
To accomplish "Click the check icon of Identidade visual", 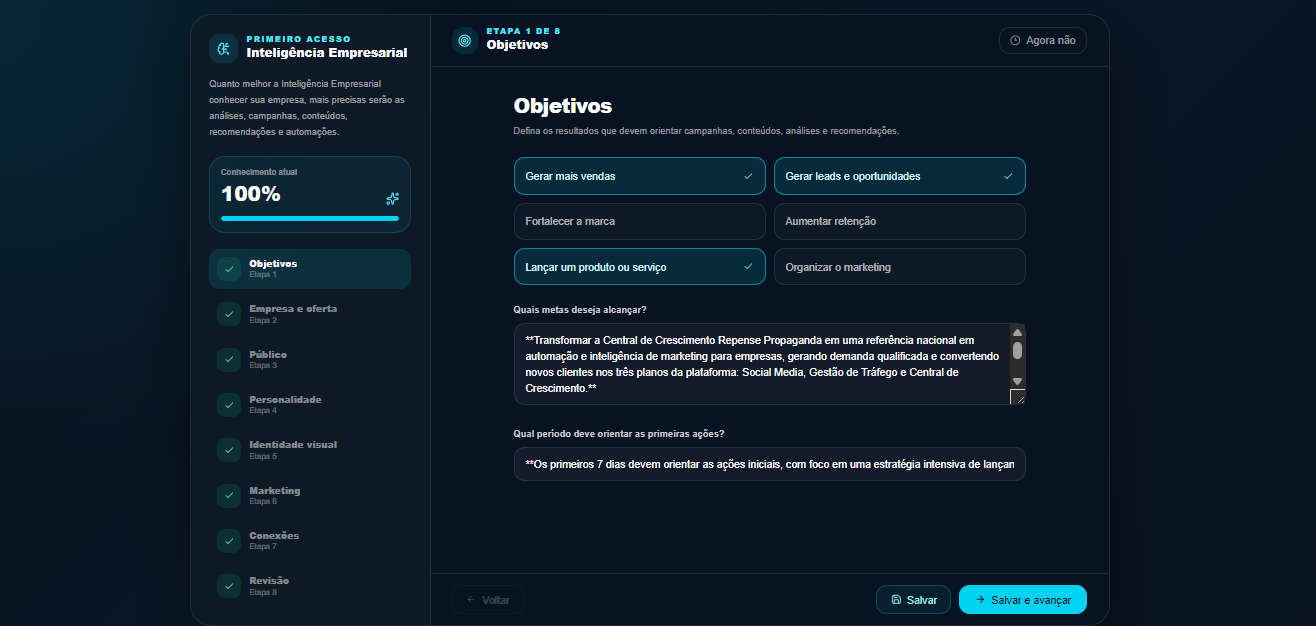I will (x=229, y=450).
